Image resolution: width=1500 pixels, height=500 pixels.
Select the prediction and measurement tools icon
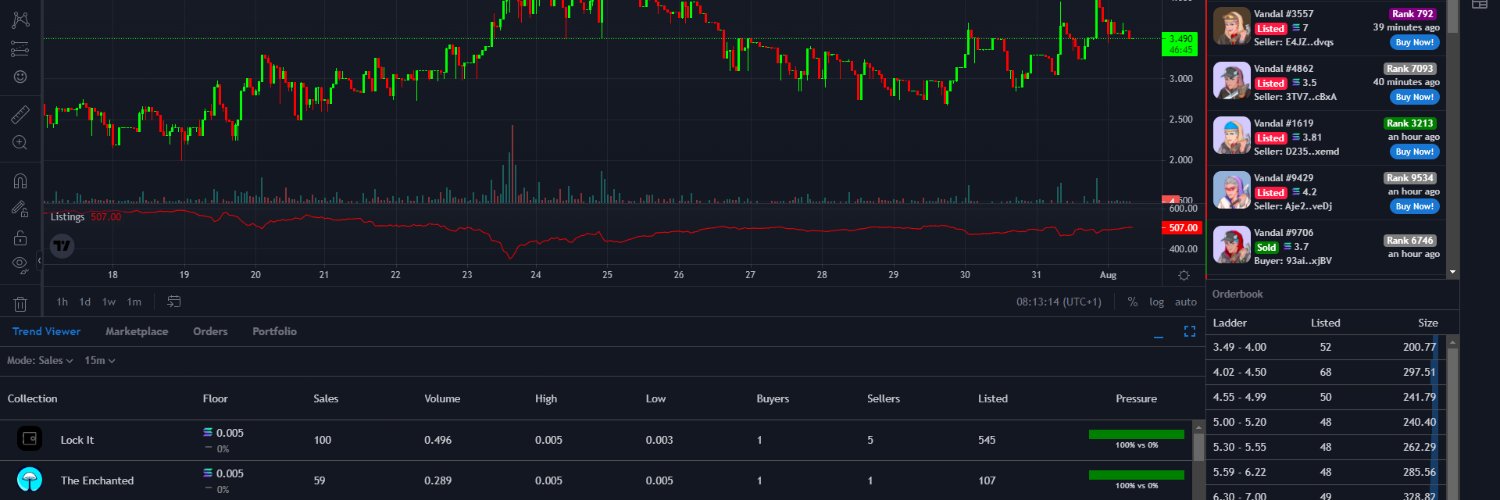coord(20,47)
